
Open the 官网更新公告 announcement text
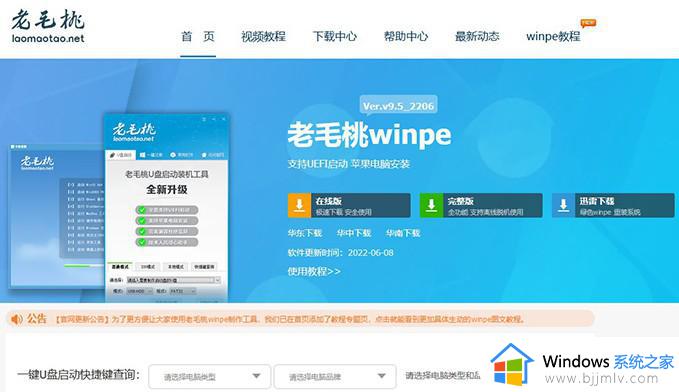tap(289, 319)
